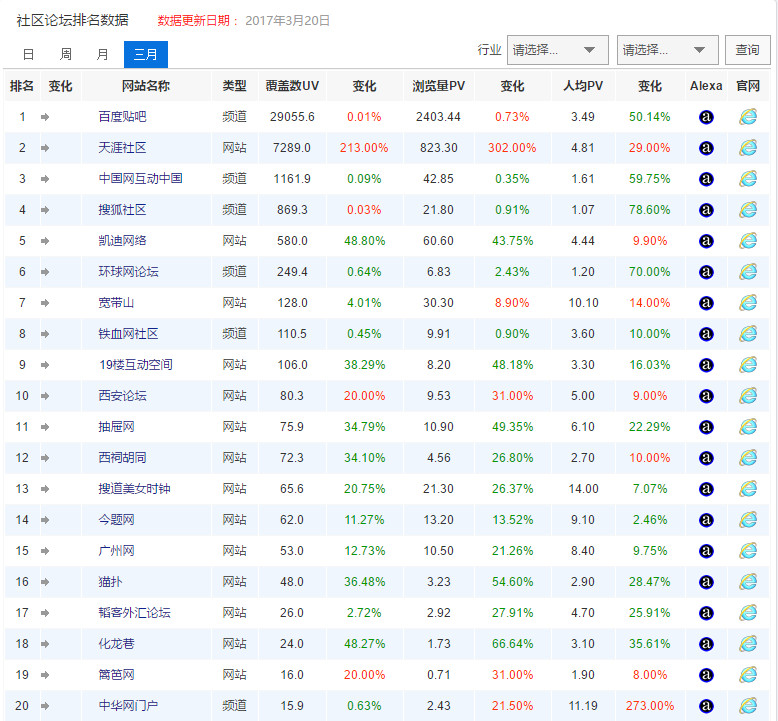Open official site icon for 搜狐社区
The width and height of the screenshot is (778, 721).
(748, 210)
